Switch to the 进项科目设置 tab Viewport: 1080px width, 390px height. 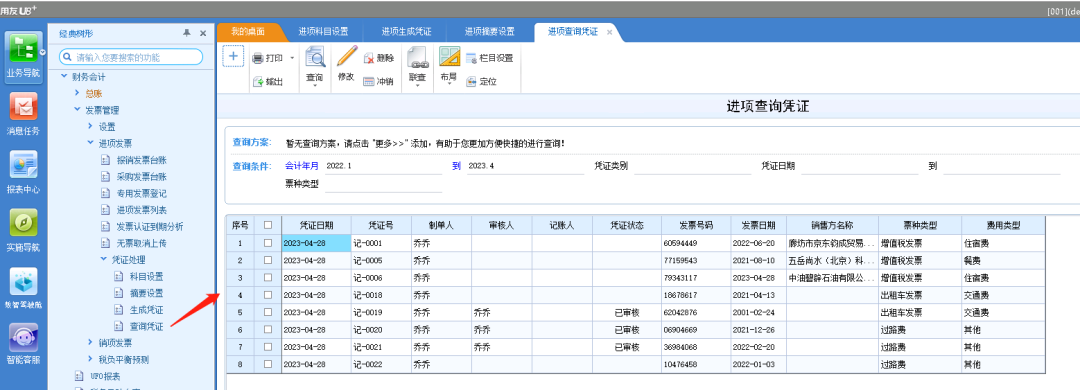[323, 32]
